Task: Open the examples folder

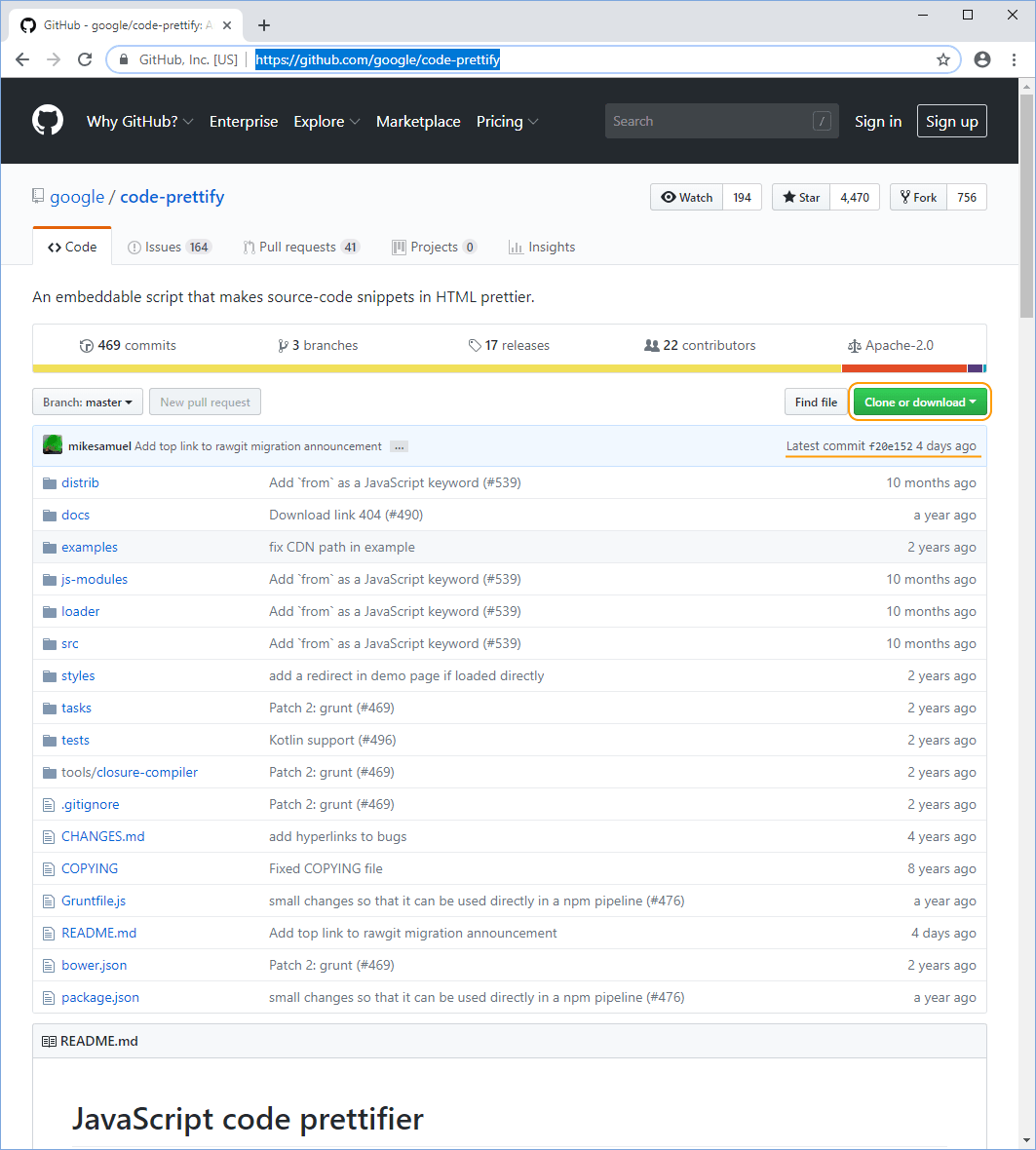Action: click(90, 548)
